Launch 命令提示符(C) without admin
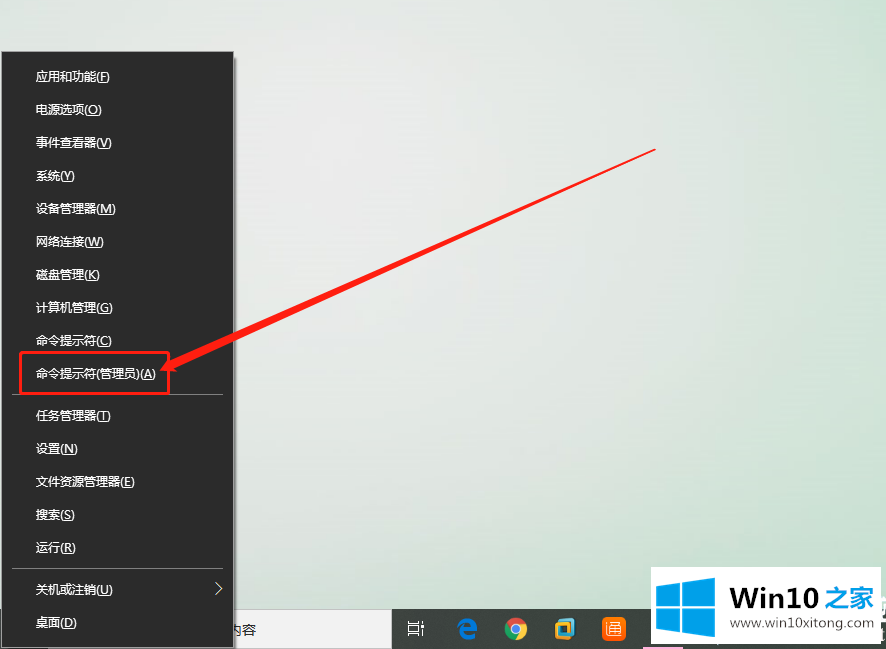Screen dimensions: 886x649 click(x=118, y=341)
